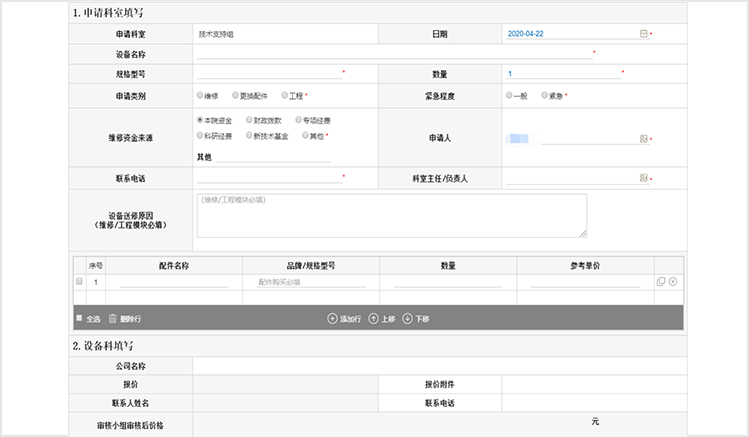
Task: Open the calendar picker for 日期
Action: (x=643, y=34)
